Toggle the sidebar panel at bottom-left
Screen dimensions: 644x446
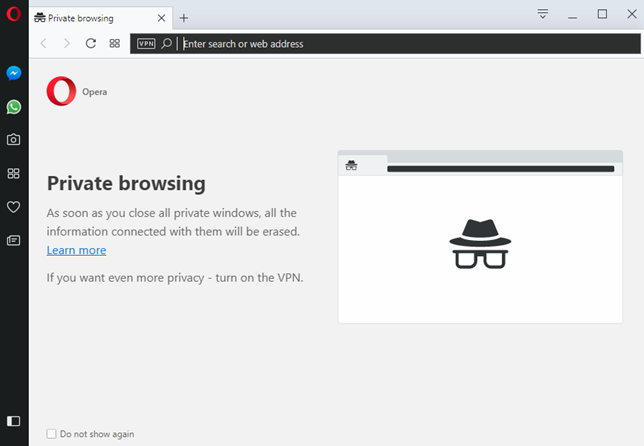click(14, 421)
